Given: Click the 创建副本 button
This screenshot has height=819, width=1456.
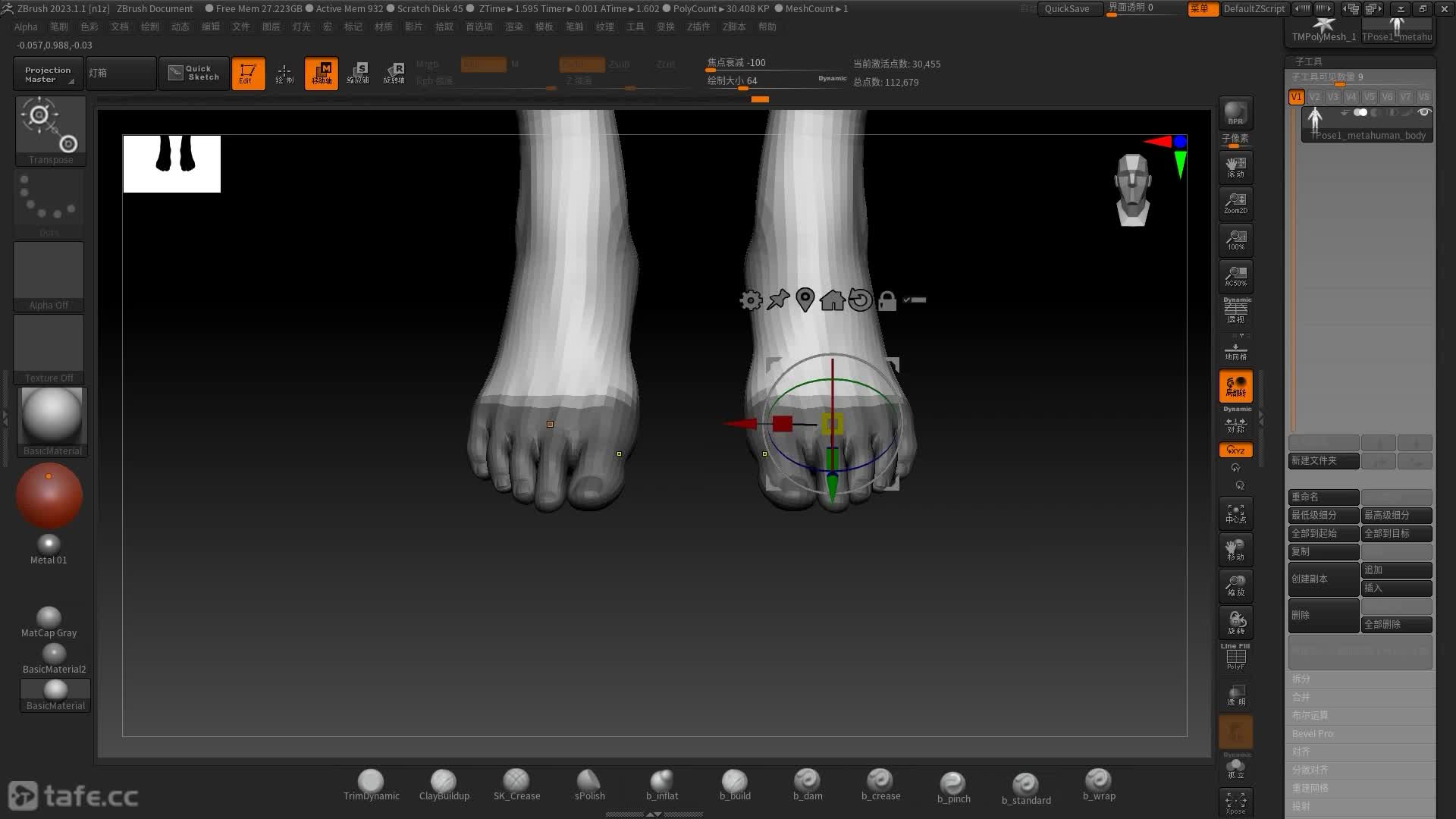Looking at the screenshot, I should [x=1323, y=579].
